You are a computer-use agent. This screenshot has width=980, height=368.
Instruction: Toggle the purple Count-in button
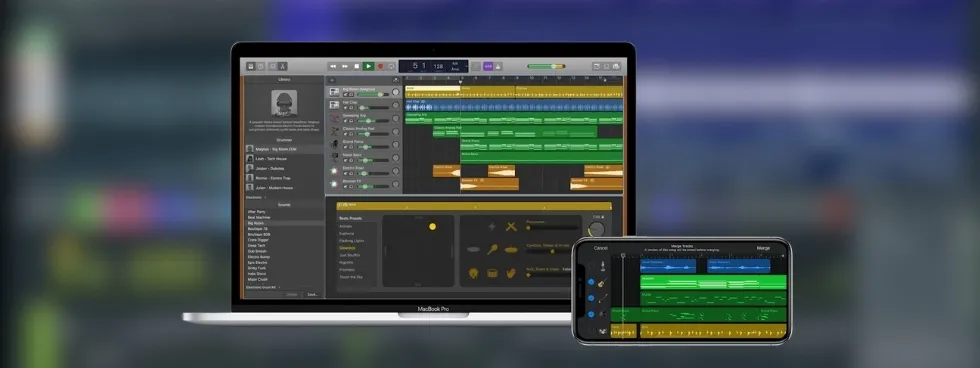click(488, 66)
